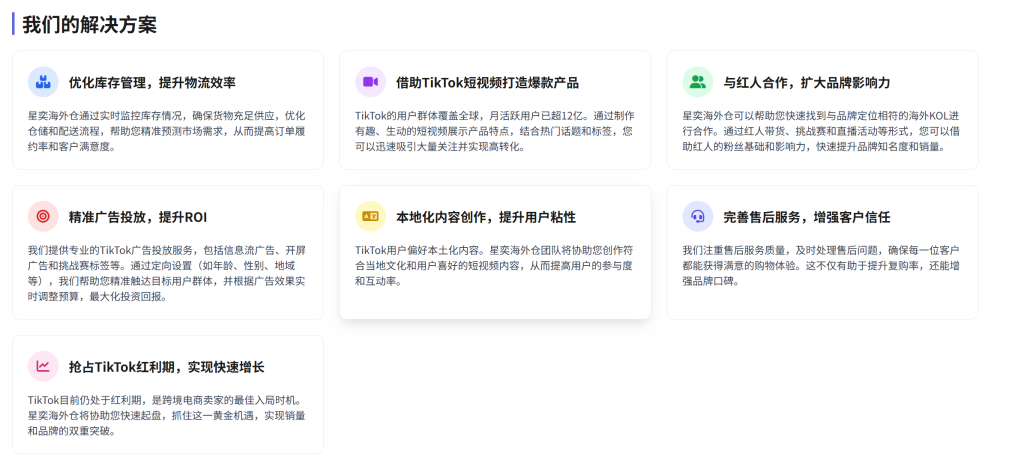
Task: Click the heading 优化库存管理，提升物流效率
Action: click(152, 83)
